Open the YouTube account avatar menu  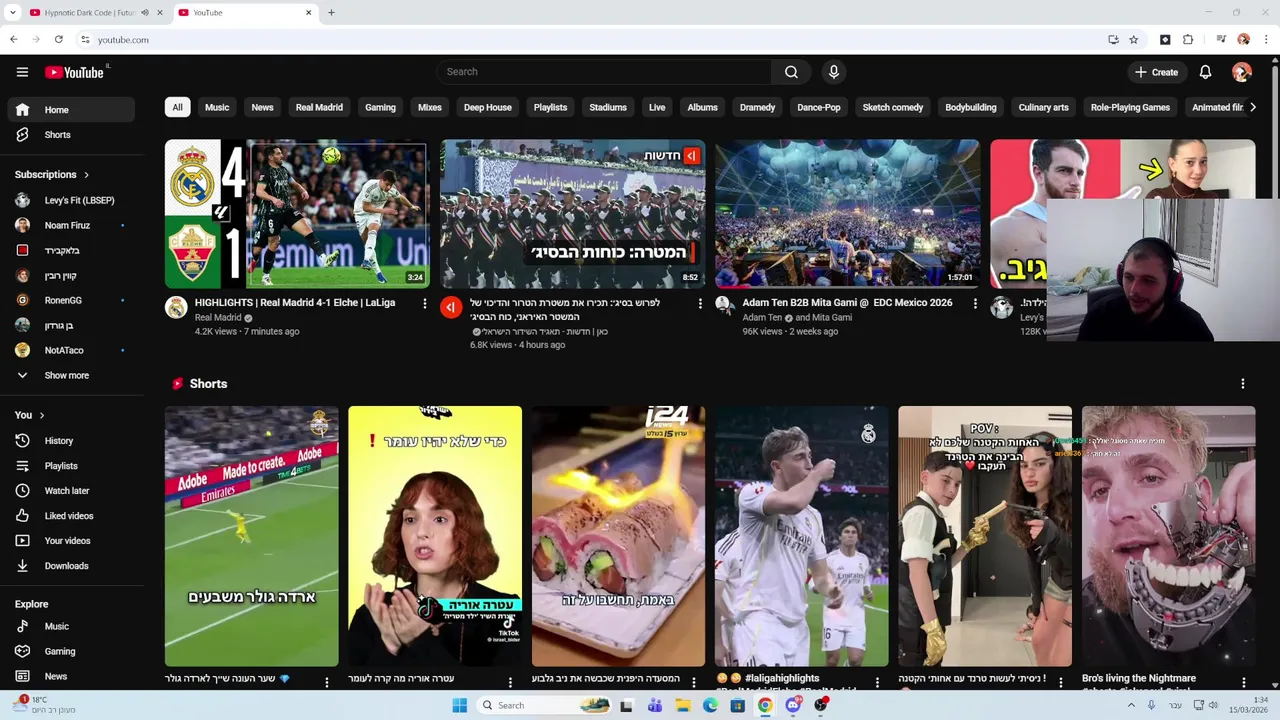(1242, 72)
